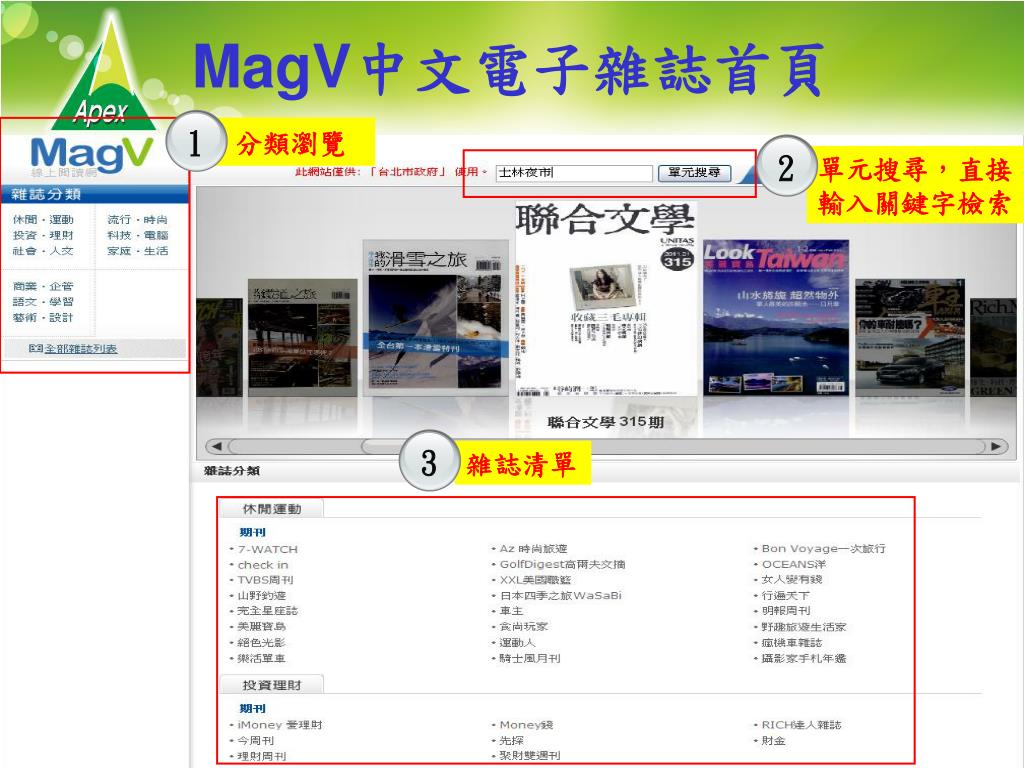
Task: Open the 家庭・生活 category in sidebar
Action: pos(138,251)
